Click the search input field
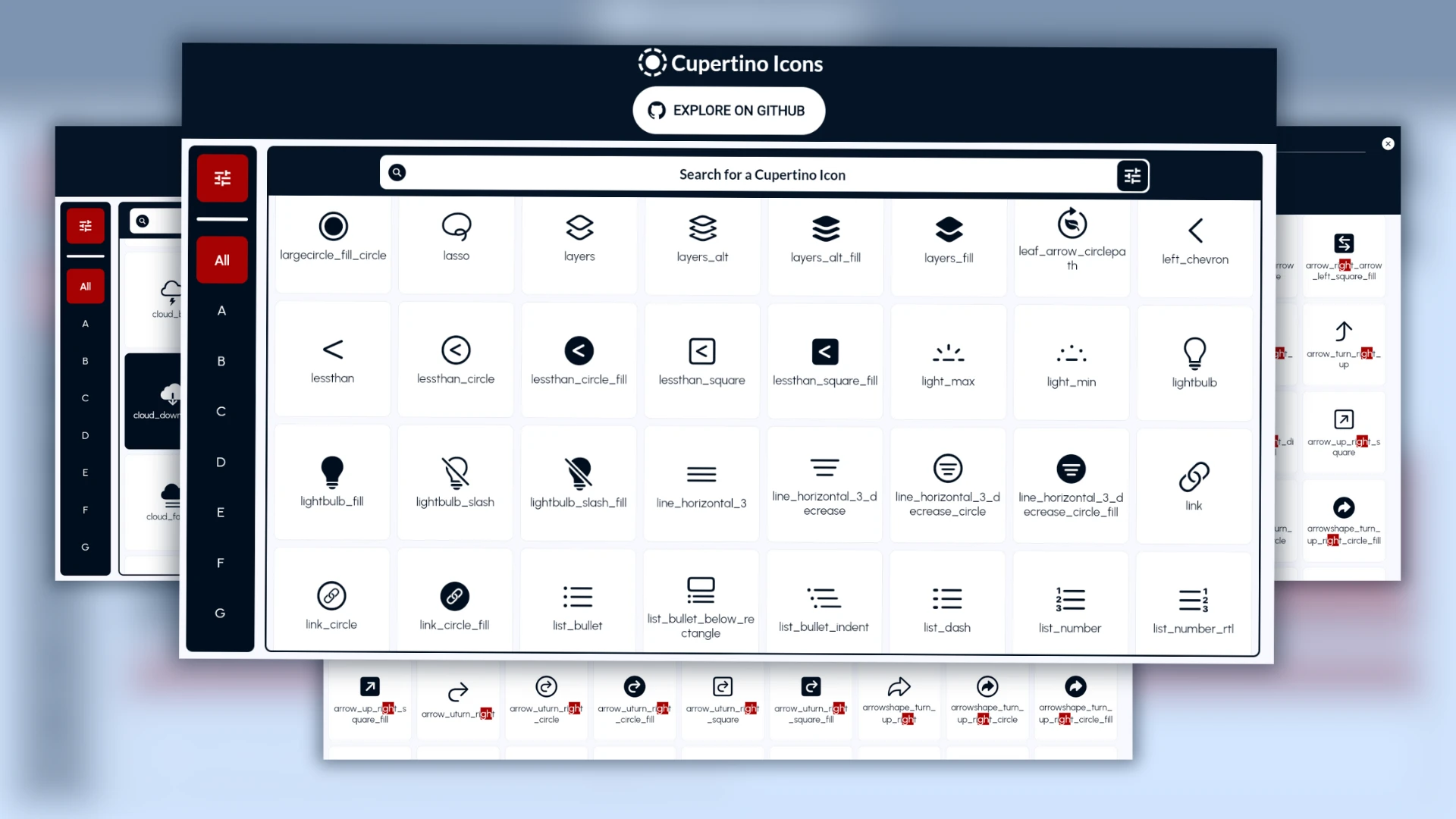1456x819 pixels. (762, 174)
